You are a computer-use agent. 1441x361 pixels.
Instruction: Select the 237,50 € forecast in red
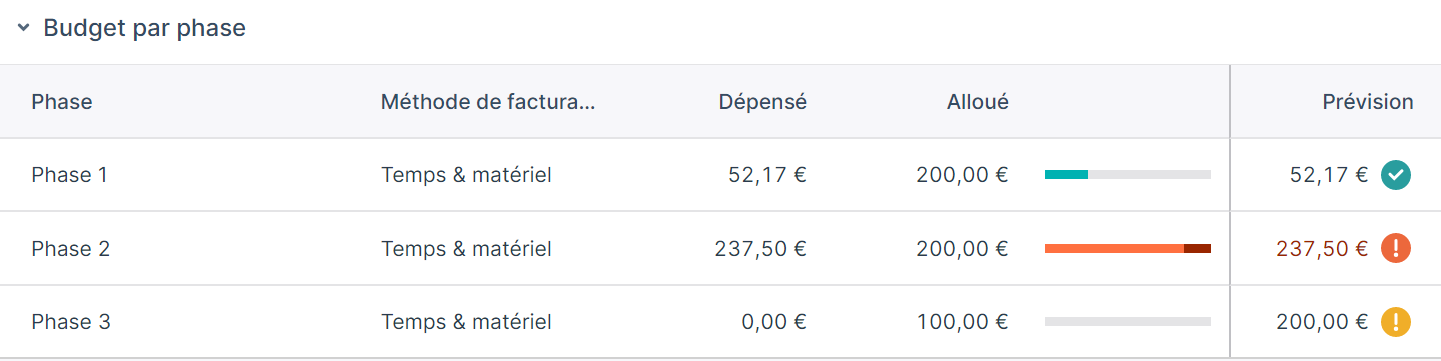click(1322, 248)
